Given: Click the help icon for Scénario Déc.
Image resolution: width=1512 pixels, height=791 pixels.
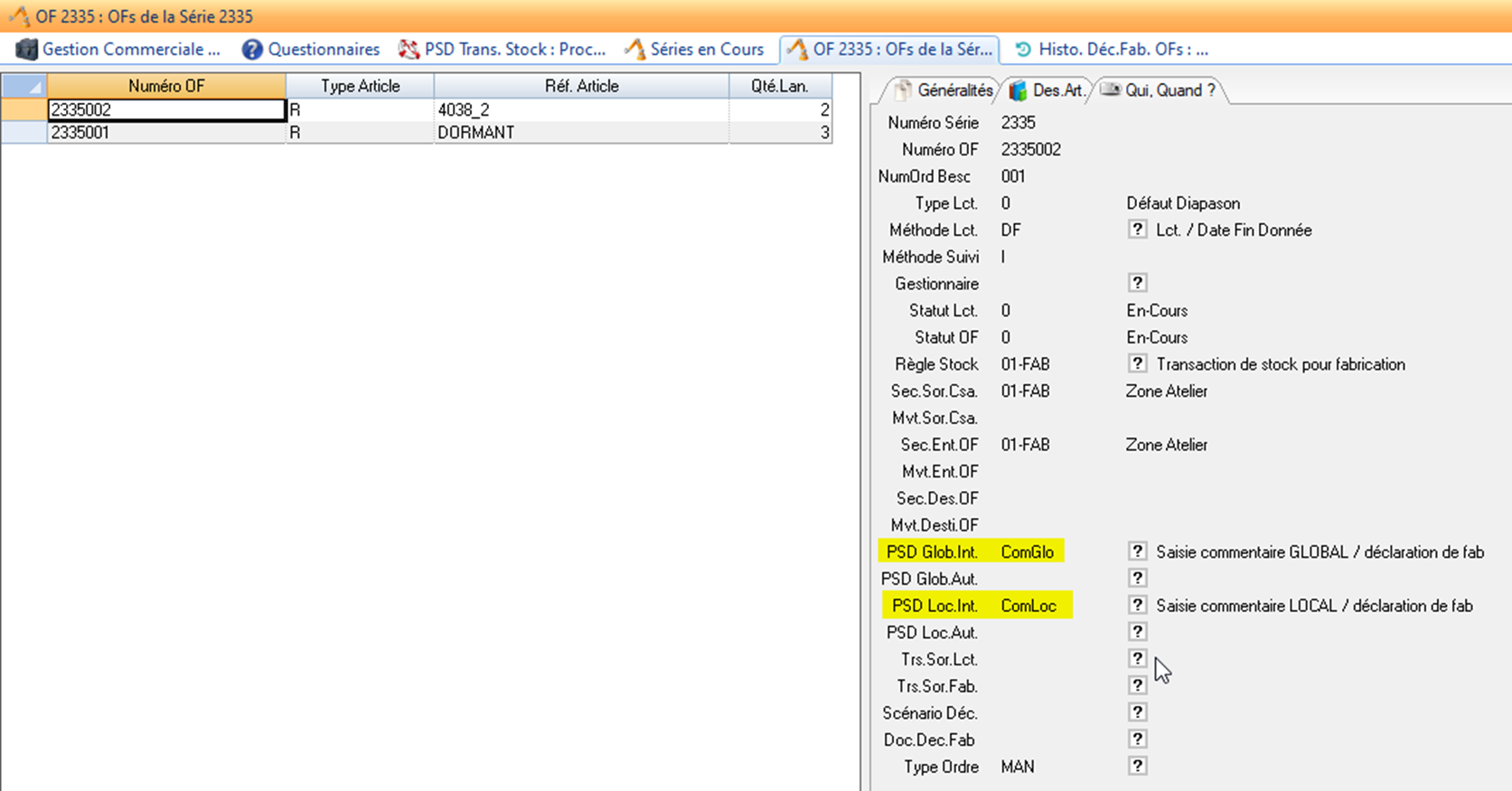Looking at the screenshot, I should (x=1137, y=712).
